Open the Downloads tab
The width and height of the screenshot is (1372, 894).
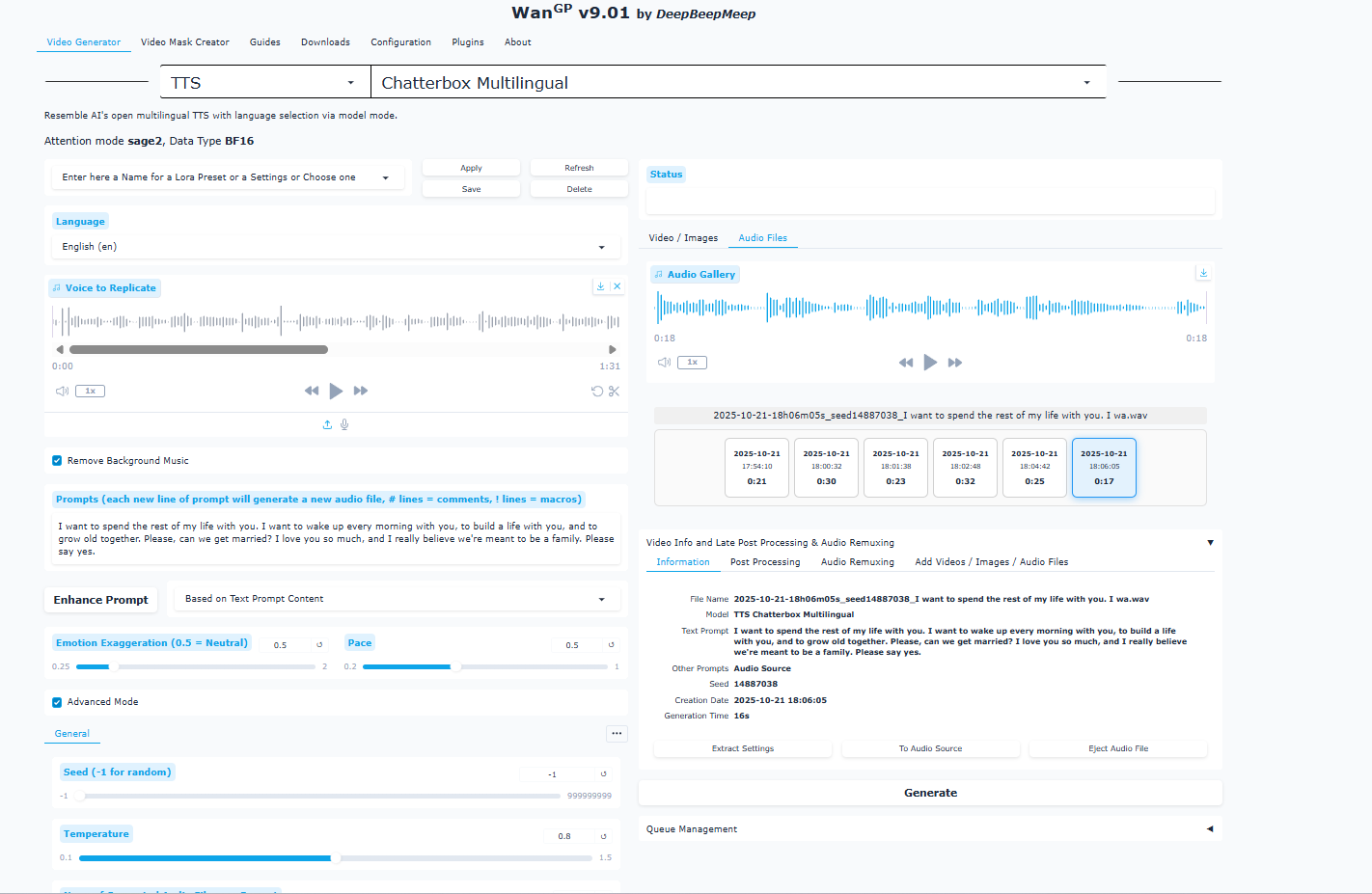click(x=325, y=42)
